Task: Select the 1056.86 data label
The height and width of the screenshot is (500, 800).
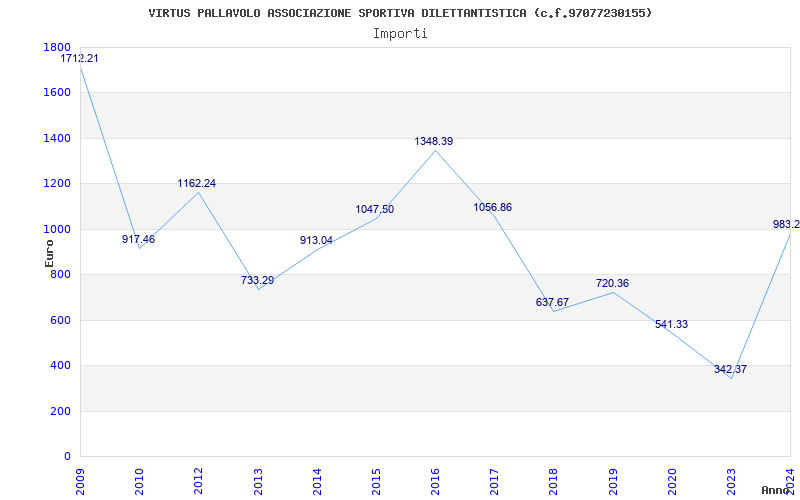Action: coord(493,207)
